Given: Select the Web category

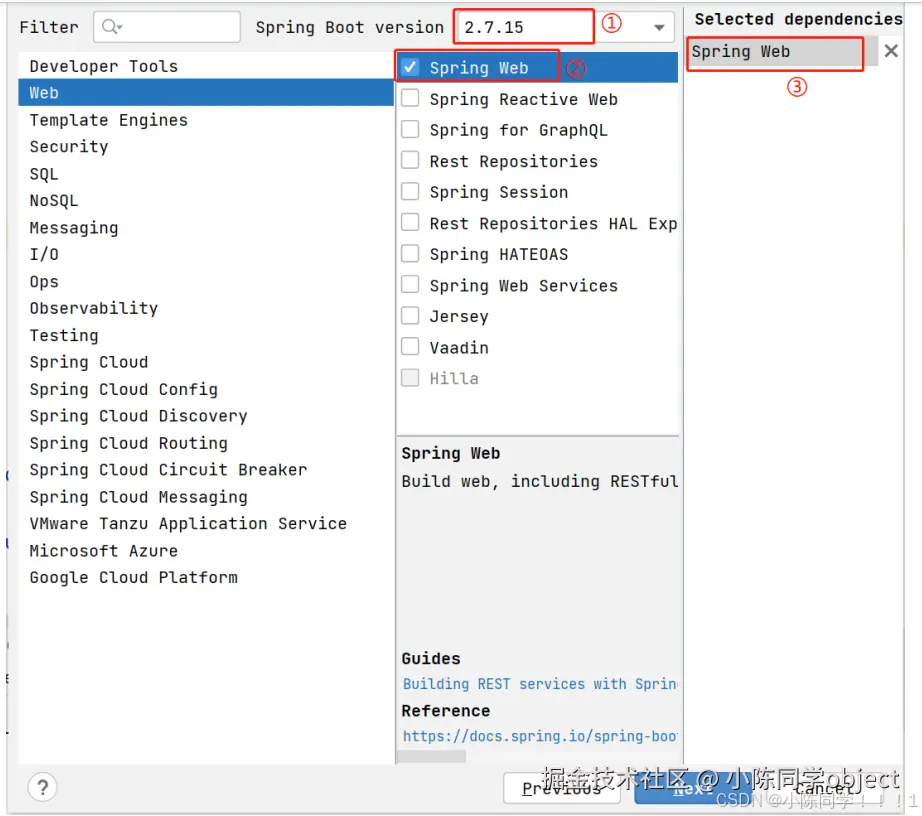Looking at the screenshot, I should pyautogui.click(x=206, y=93).
